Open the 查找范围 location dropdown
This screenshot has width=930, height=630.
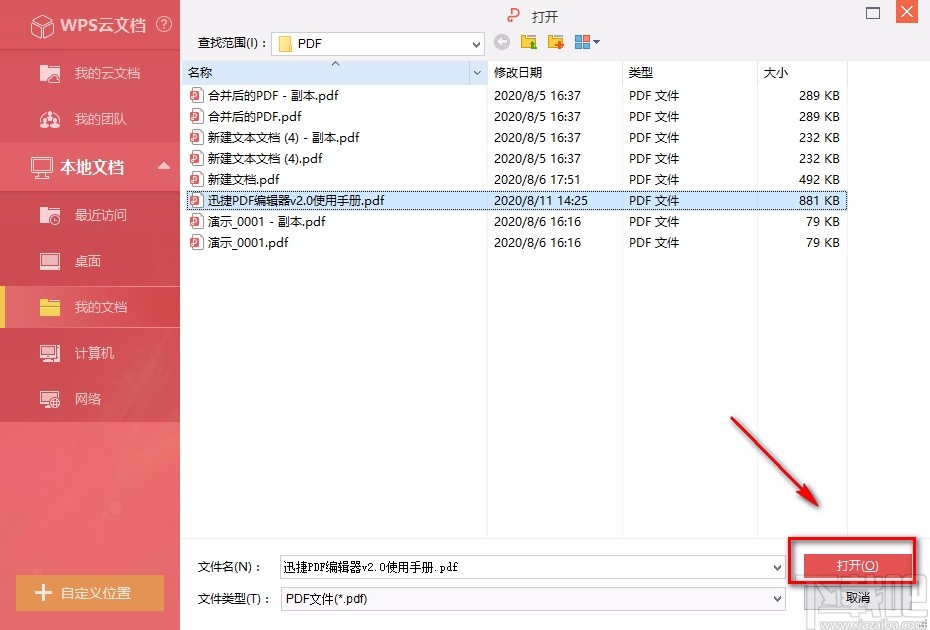[478, 43]
